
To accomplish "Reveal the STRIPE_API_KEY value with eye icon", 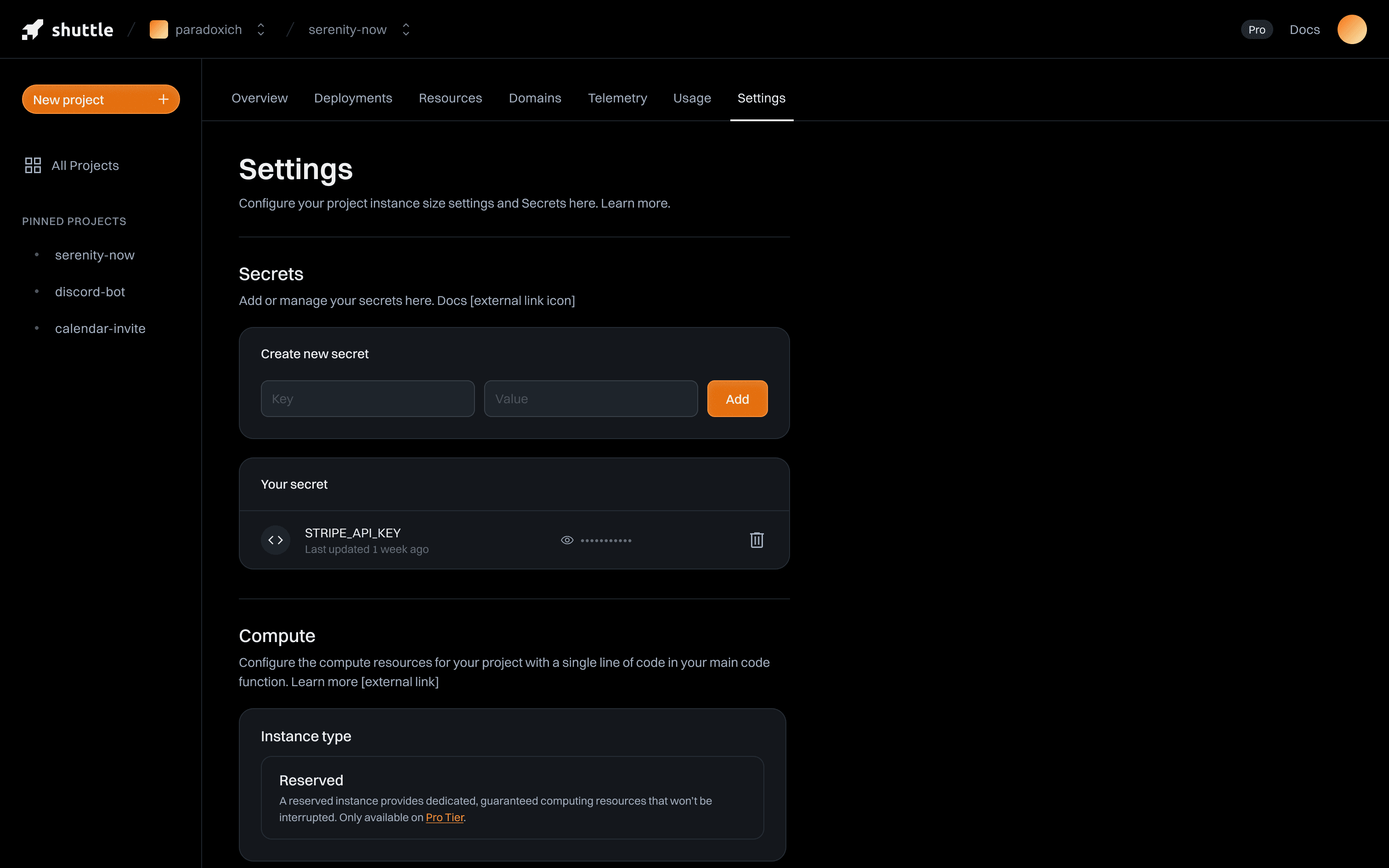I will pos(567,540).
